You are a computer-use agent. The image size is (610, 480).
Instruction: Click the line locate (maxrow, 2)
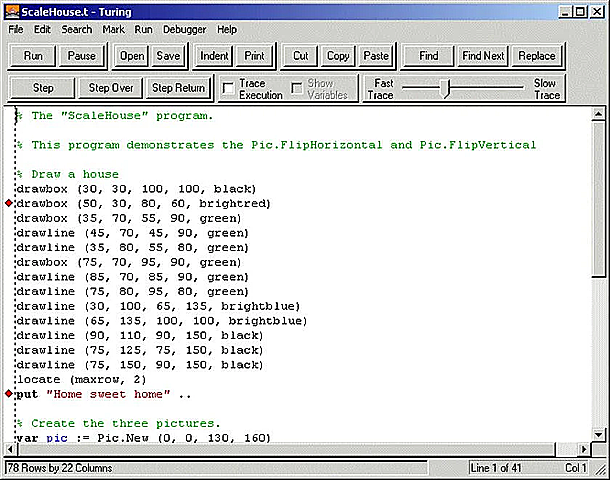coord(81,379)
